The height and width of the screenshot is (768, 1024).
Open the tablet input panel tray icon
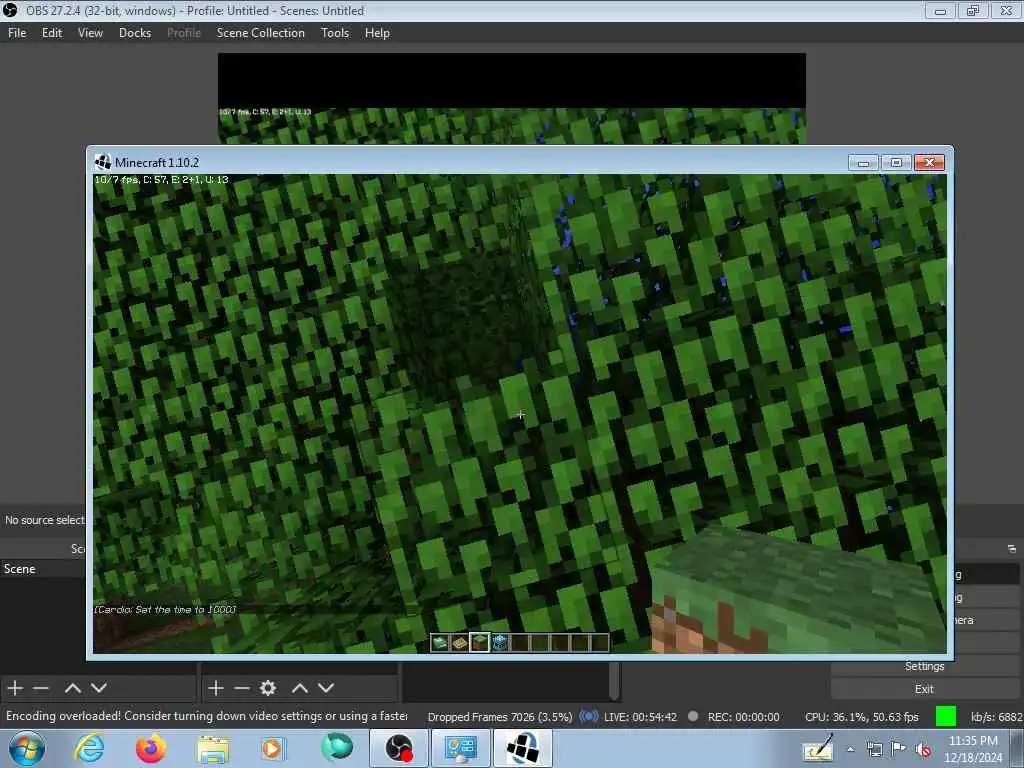pyautogui.click(x=818, y=748)
